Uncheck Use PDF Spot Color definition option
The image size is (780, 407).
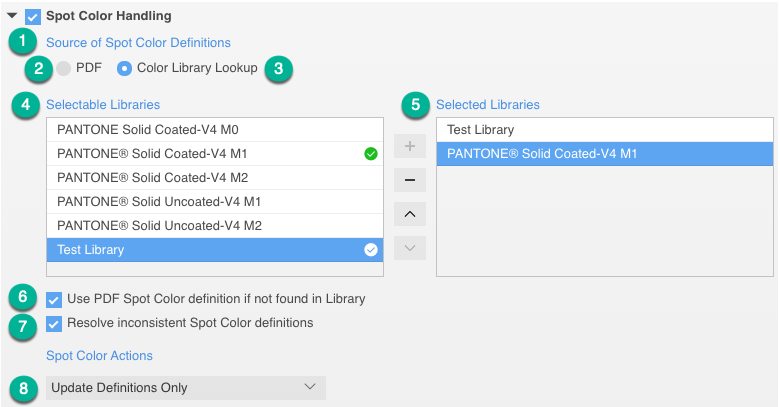tap(54, 300)
